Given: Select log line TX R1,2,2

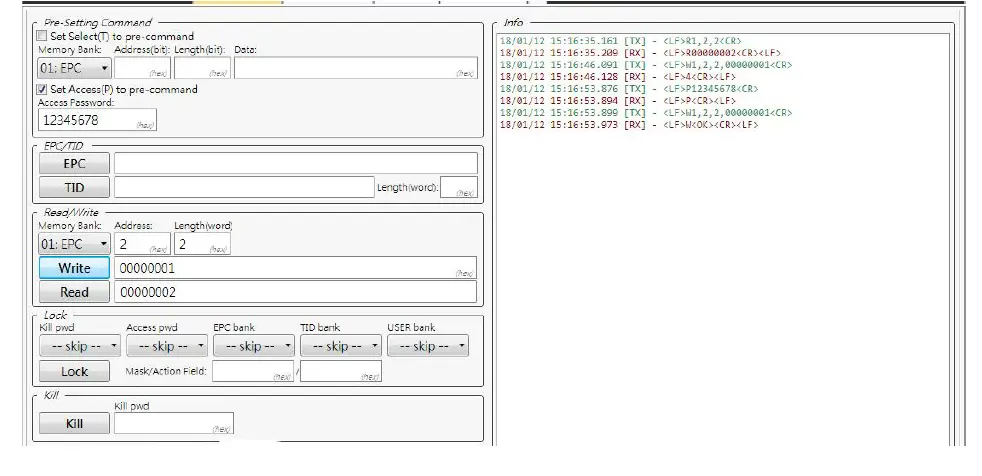Looking at the screenshot, I should click(621, 41).
